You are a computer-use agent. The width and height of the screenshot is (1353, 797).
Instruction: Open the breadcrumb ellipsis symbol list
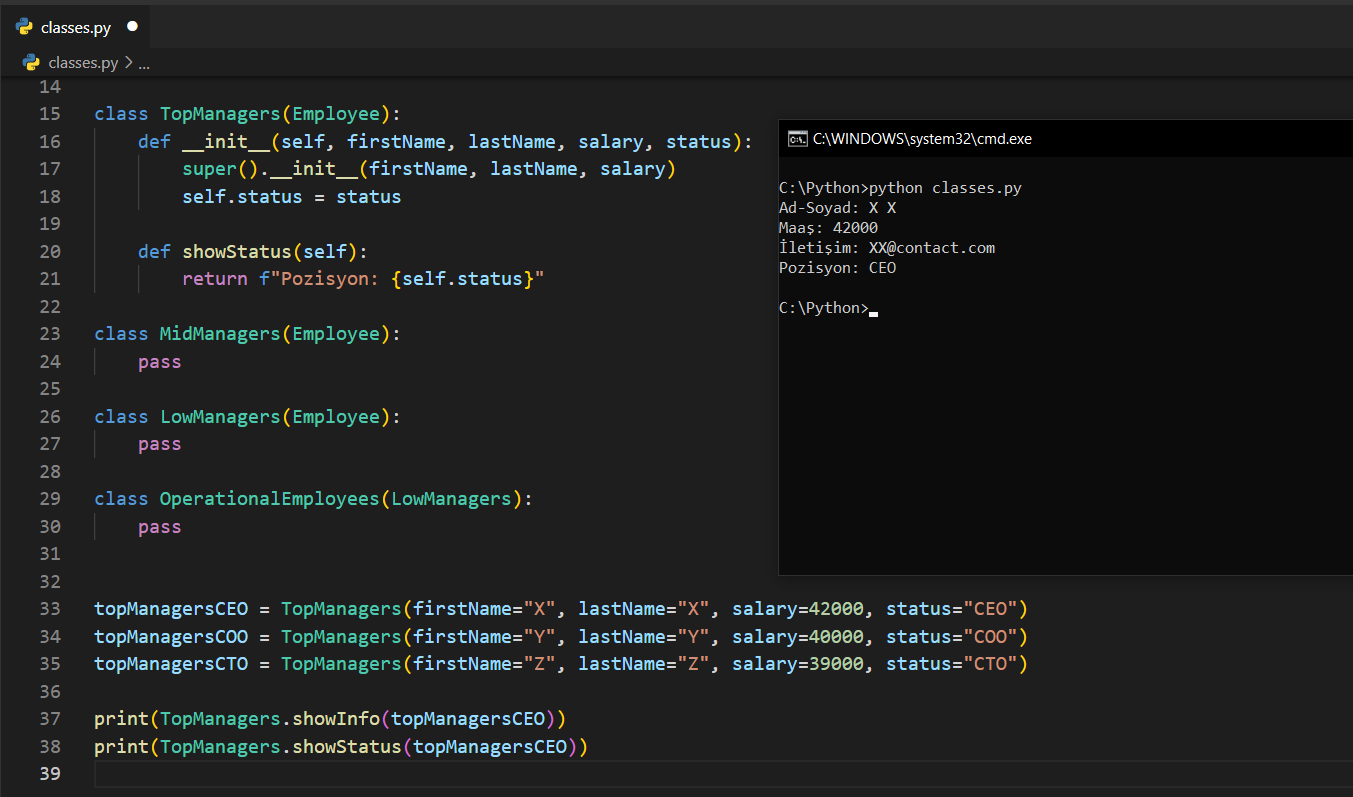click(x=144, y=63)
